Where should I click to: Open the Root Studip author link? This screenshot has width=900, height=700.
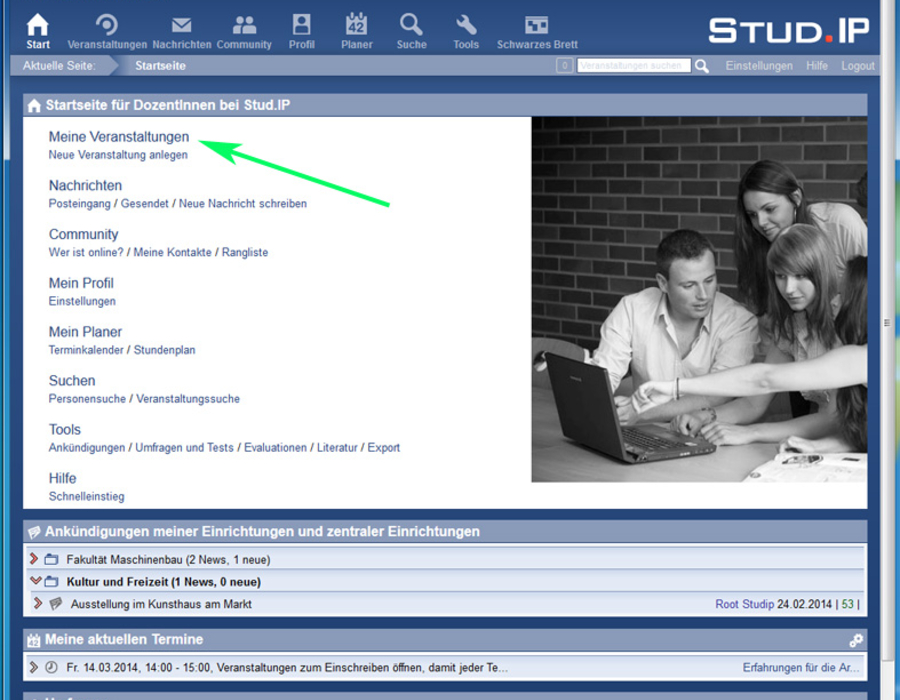744,604
